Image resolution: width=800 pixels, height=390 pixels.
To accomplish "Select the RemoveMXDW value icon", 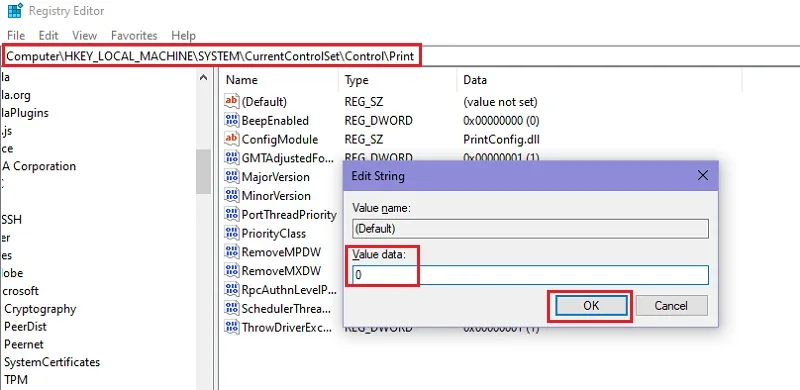I will tap(232, 271).
